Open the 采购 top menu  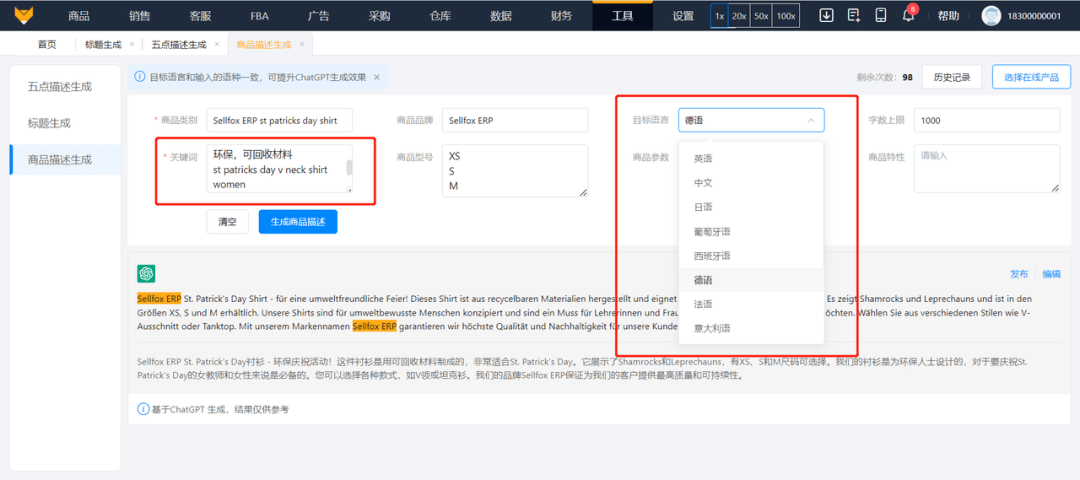(379, 16)
